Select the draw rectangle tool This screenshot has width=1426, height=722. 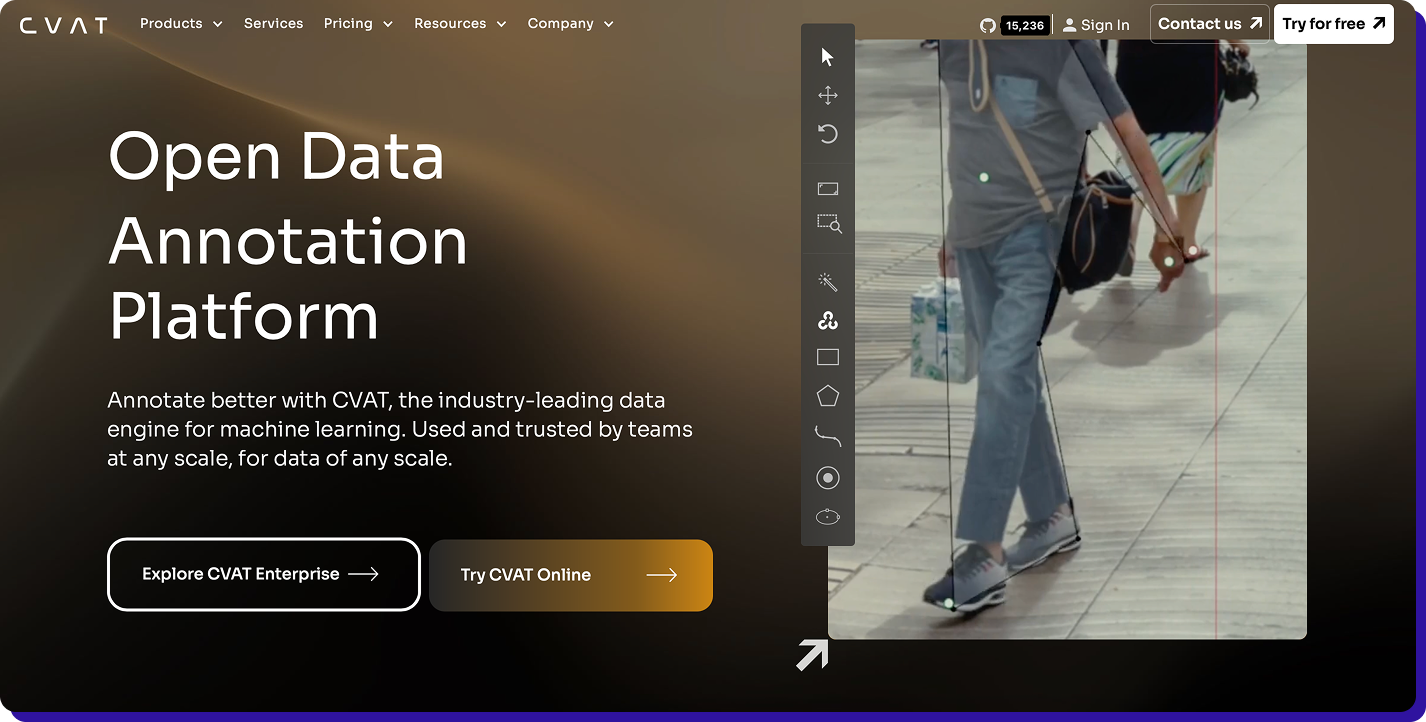click(827, 356)
